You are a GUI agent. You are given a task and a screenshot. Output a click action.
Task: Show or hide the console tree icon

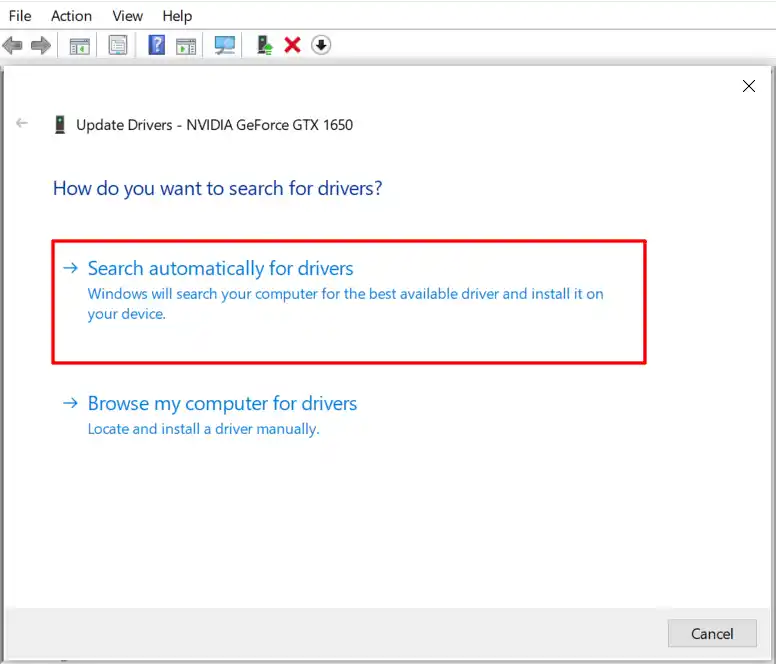79,46
